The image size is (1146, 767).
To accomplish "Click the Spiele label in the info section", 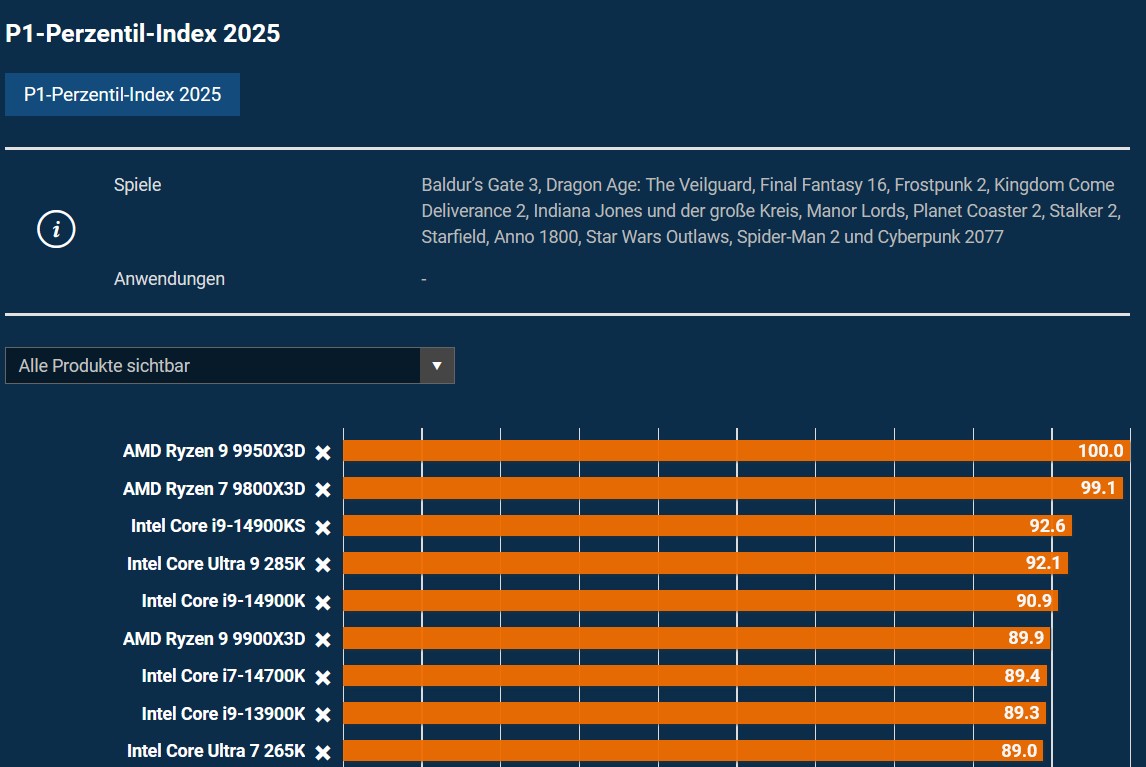I will 138,185.
